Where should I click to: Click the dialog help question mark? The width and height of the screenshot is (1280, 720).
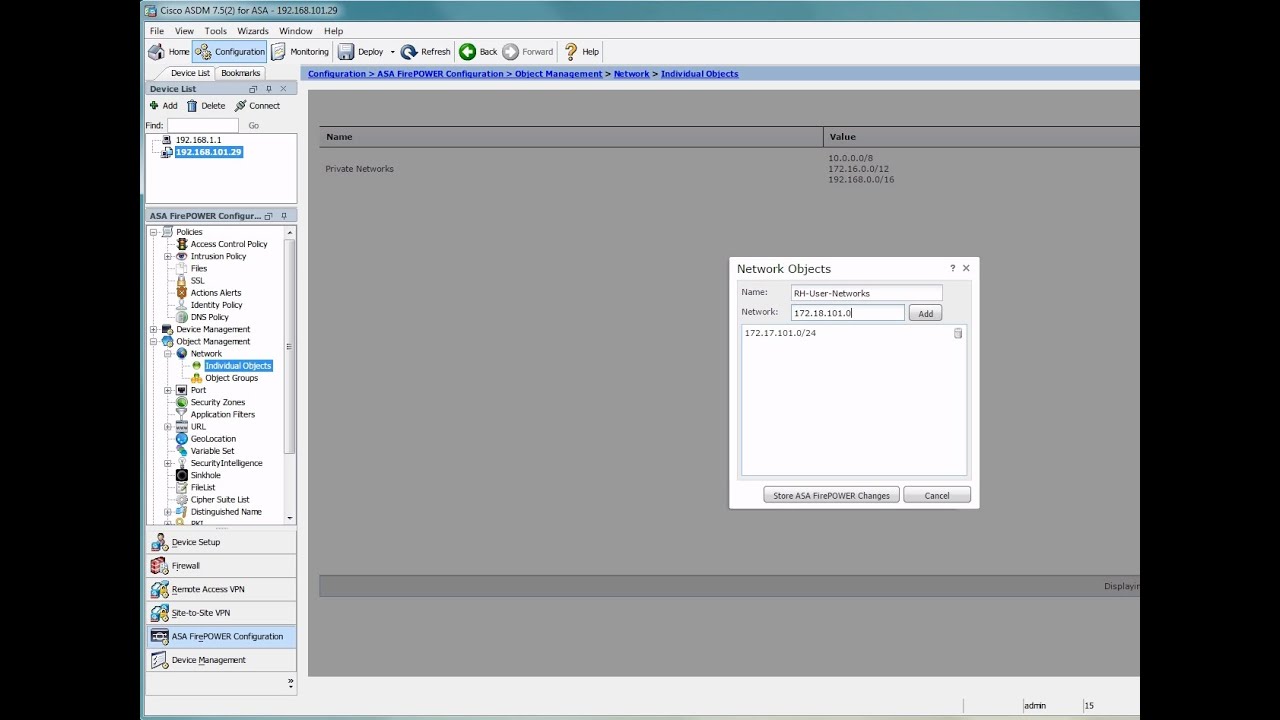coord(952,268)
